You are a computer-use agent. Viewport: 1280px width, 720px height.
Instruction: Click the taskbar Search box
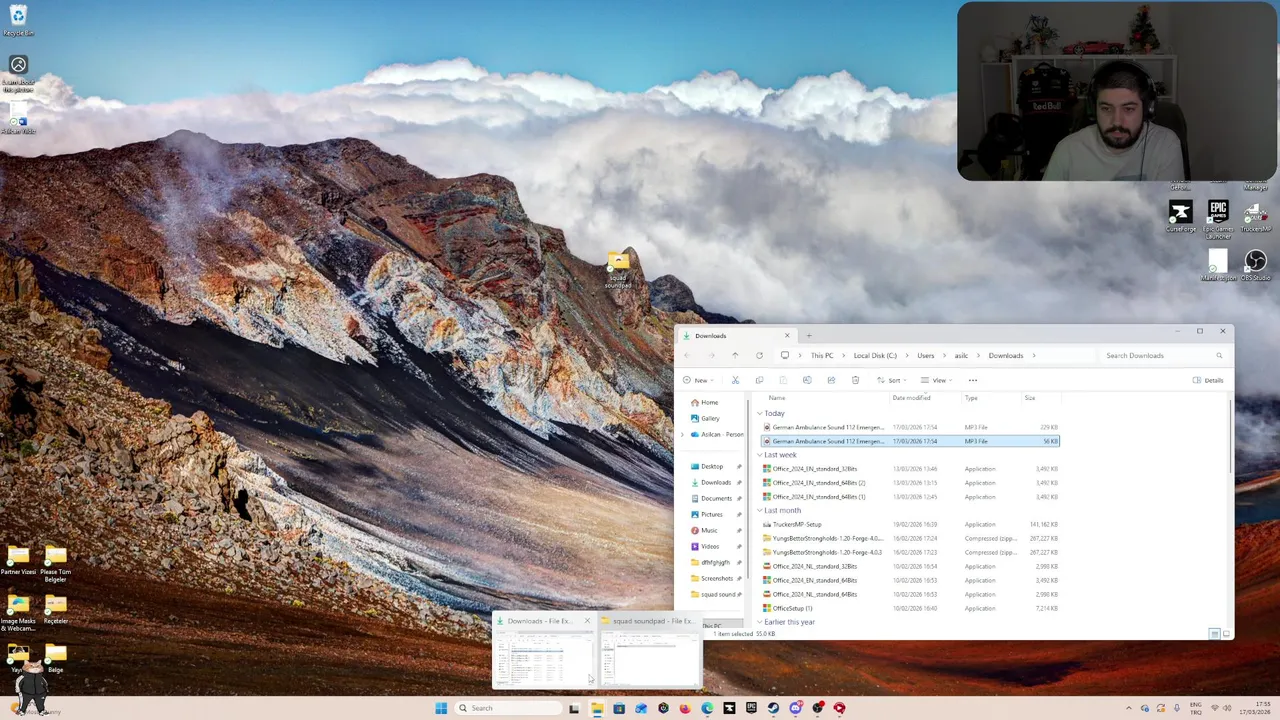coord(506,708)
